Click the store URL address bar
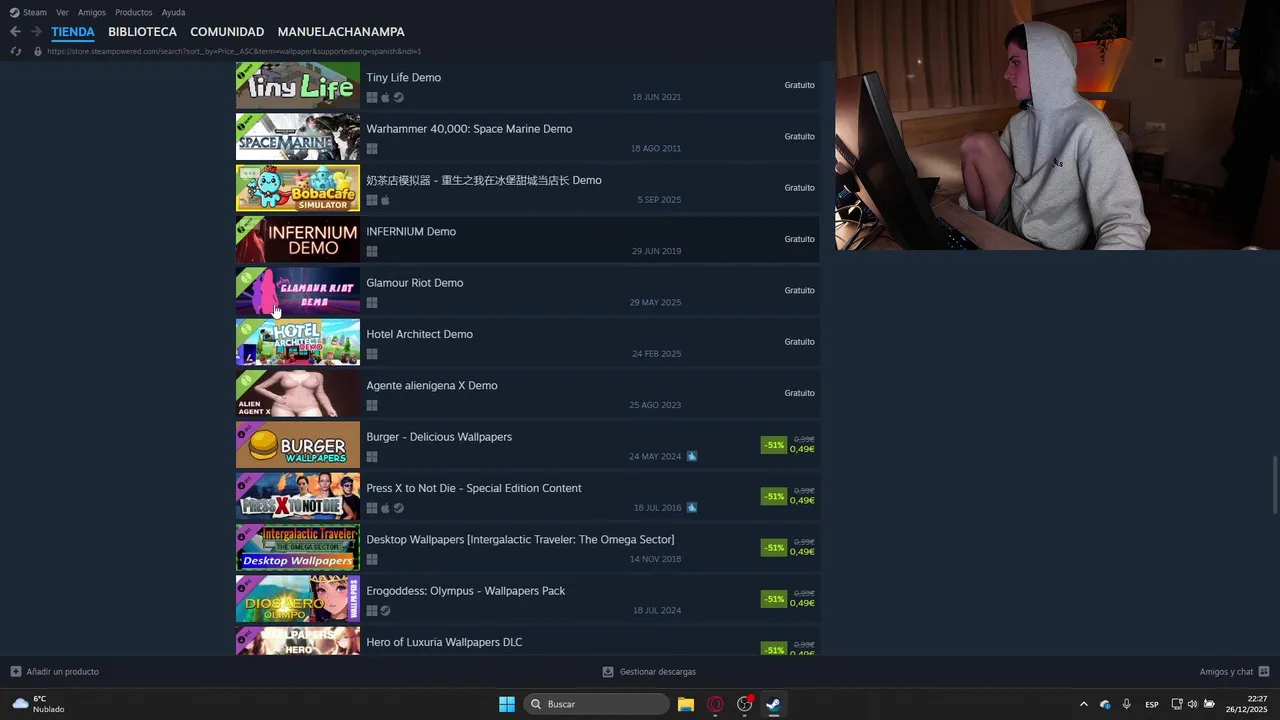 [234, 51]
